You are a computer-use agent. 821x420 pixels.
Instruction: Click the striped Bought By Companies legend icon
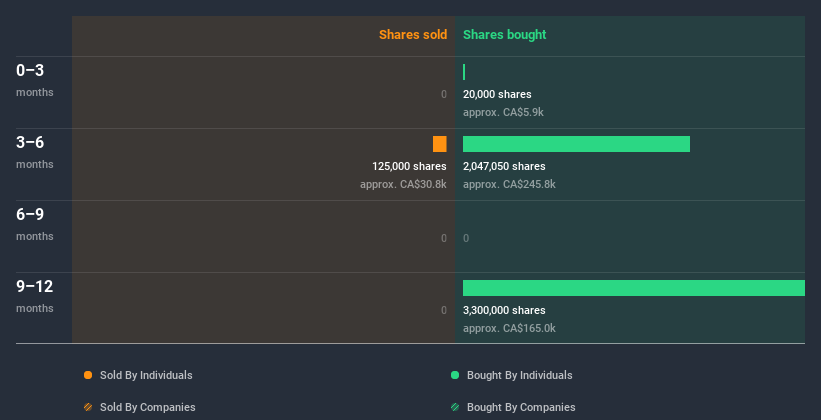pyautogui.click(x=455, y=407)
